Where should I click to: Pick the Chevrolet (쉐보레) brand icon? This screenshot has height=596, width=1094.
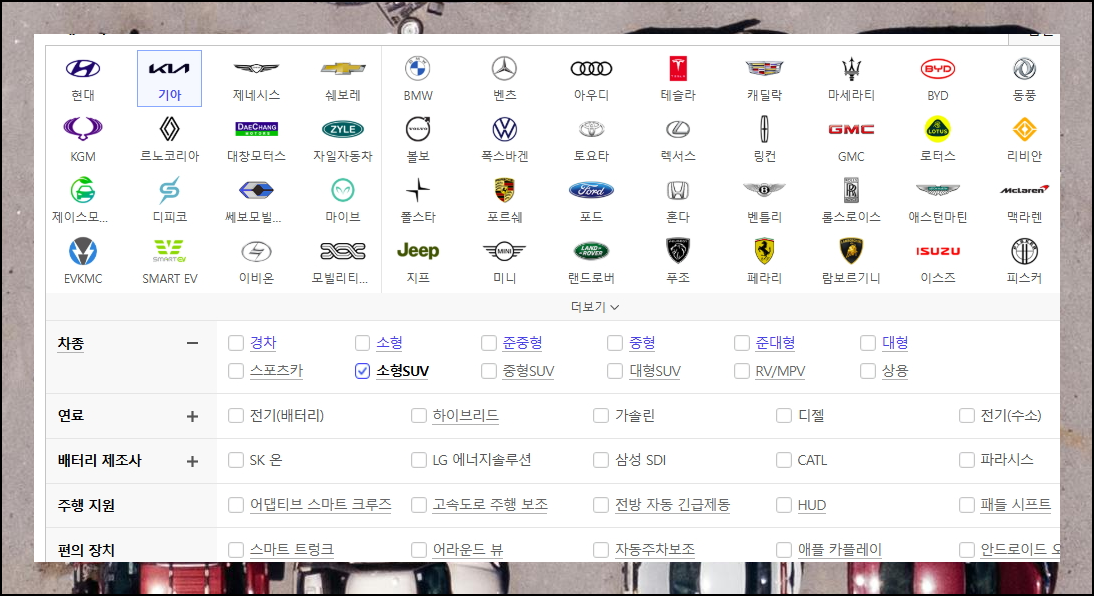[x=343, y=68]
